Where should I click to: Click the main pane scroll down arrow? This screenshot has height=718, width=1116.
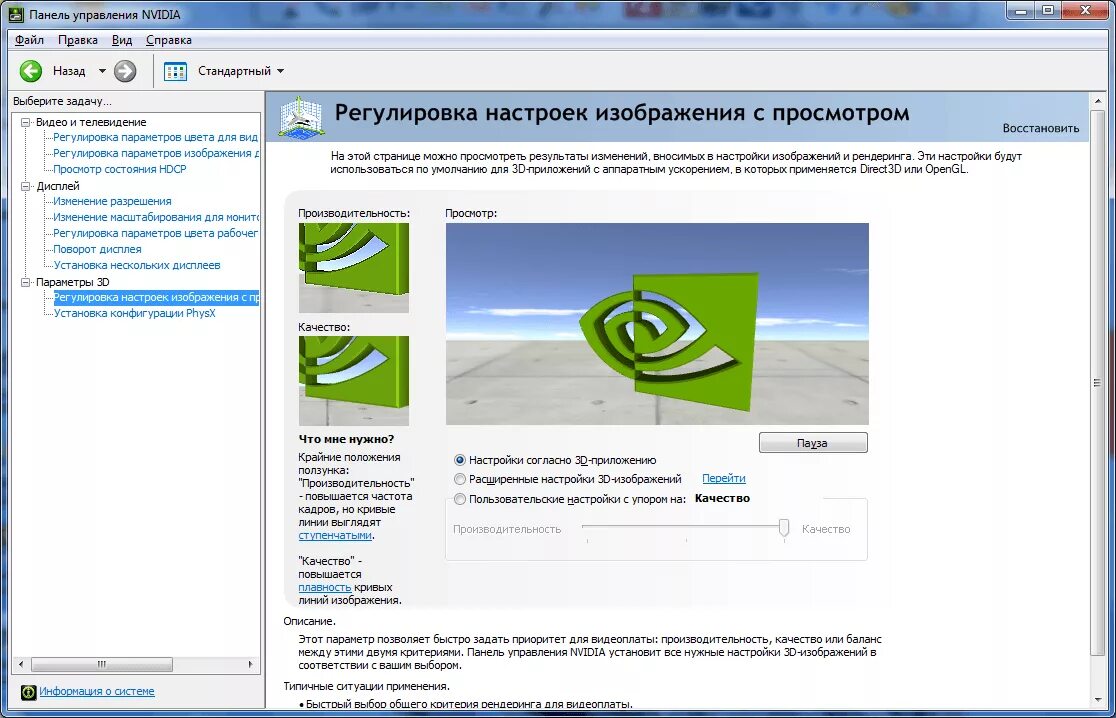[1097, 700]
